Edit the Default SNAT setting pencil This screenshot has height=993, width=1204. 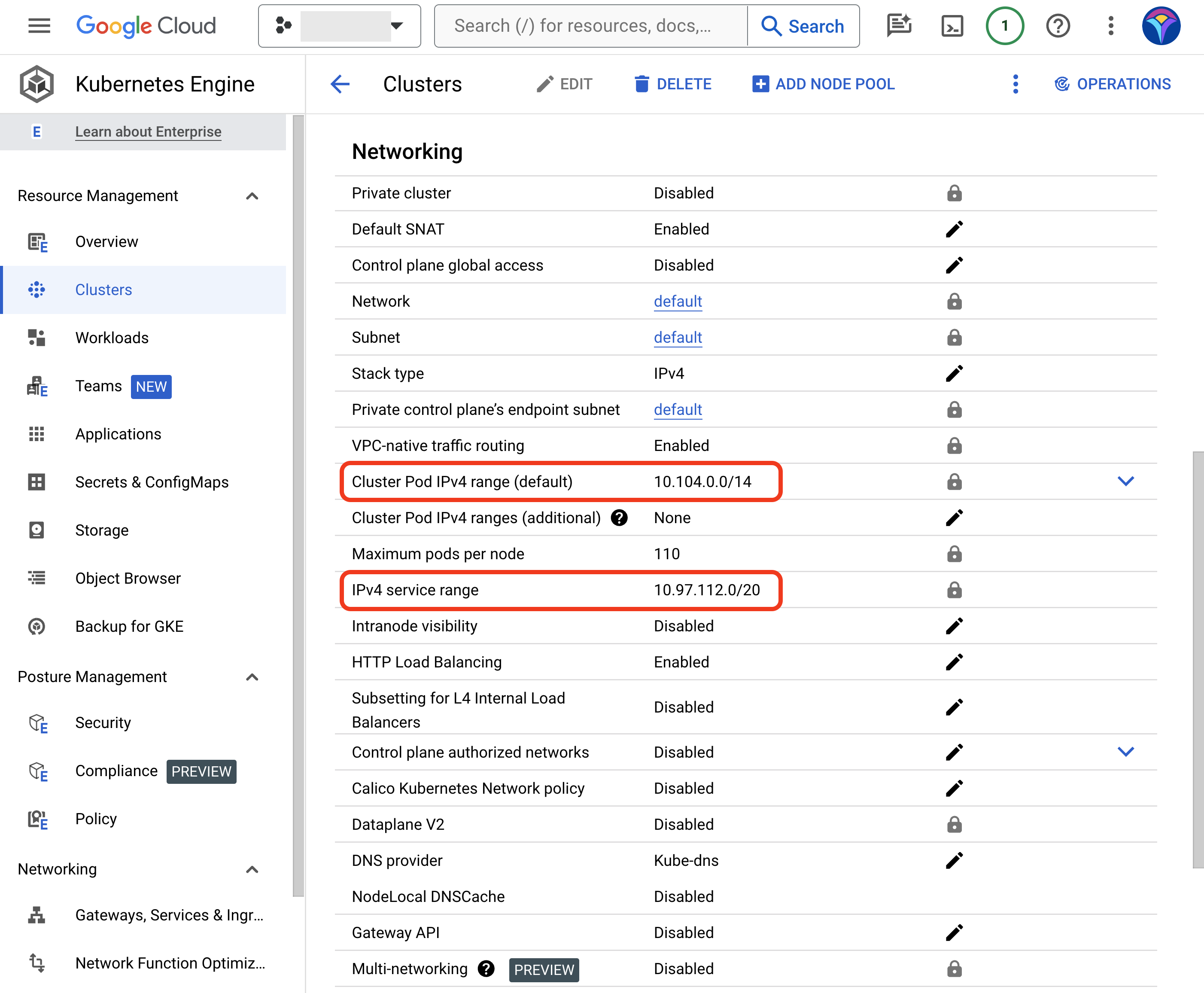pos(954,229)
